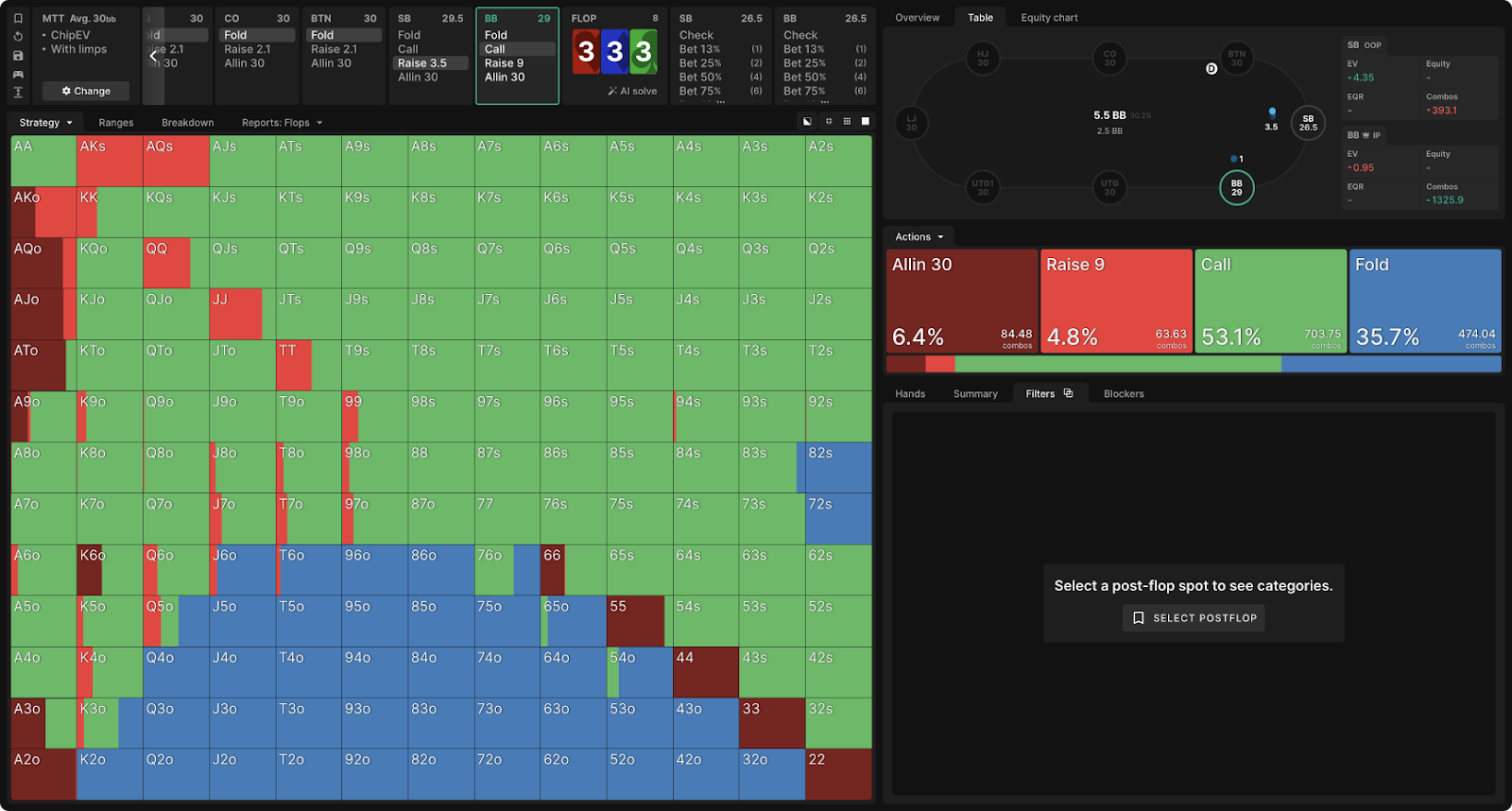
Task: Click the bookmark icon in left sidebar
Action: click(18, 18)
